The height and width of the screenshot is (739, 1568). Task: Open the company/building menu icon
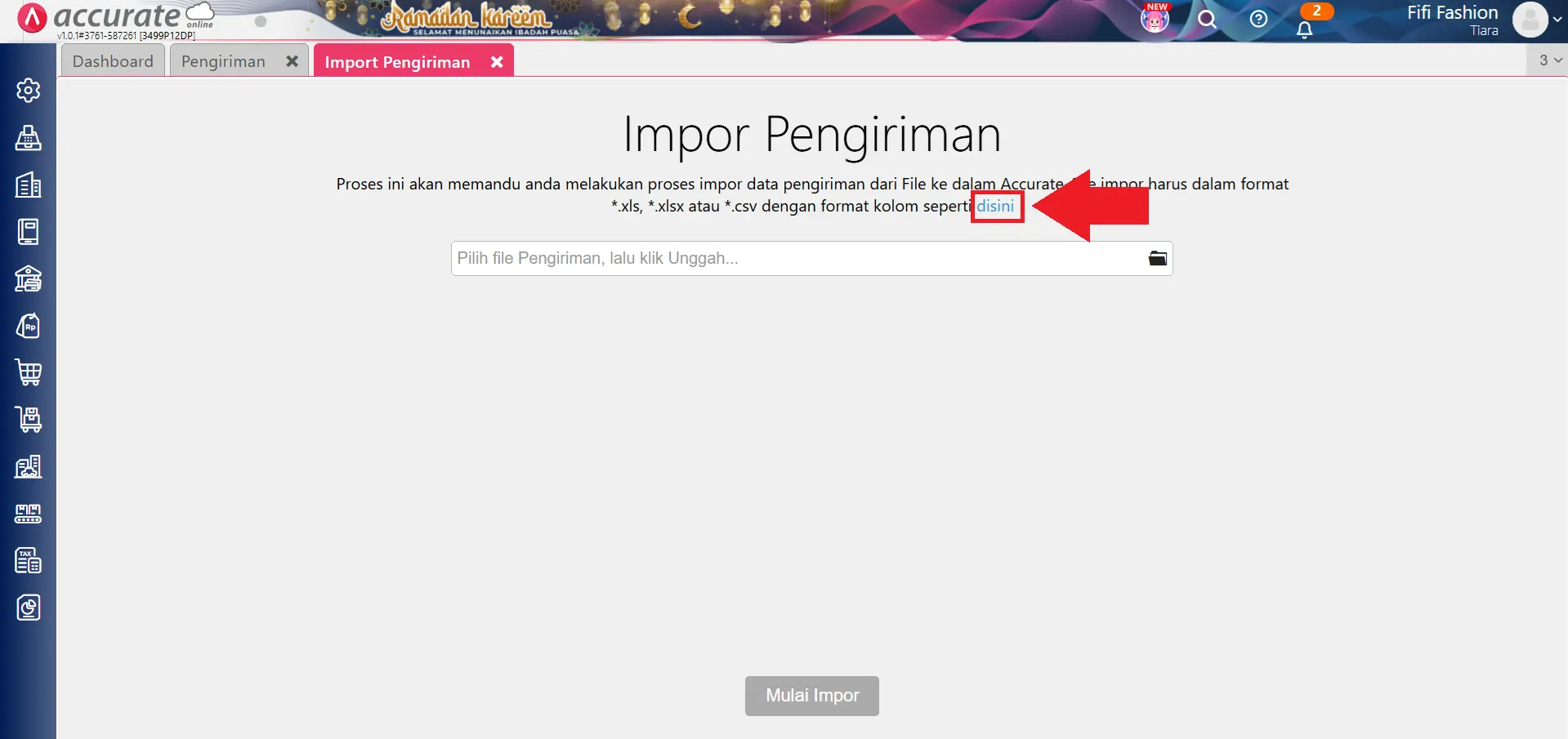29,185
